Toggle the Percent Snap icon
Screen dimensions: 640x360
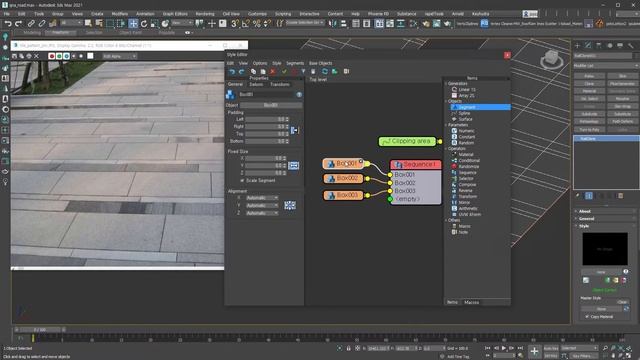[x=256, y=24]
